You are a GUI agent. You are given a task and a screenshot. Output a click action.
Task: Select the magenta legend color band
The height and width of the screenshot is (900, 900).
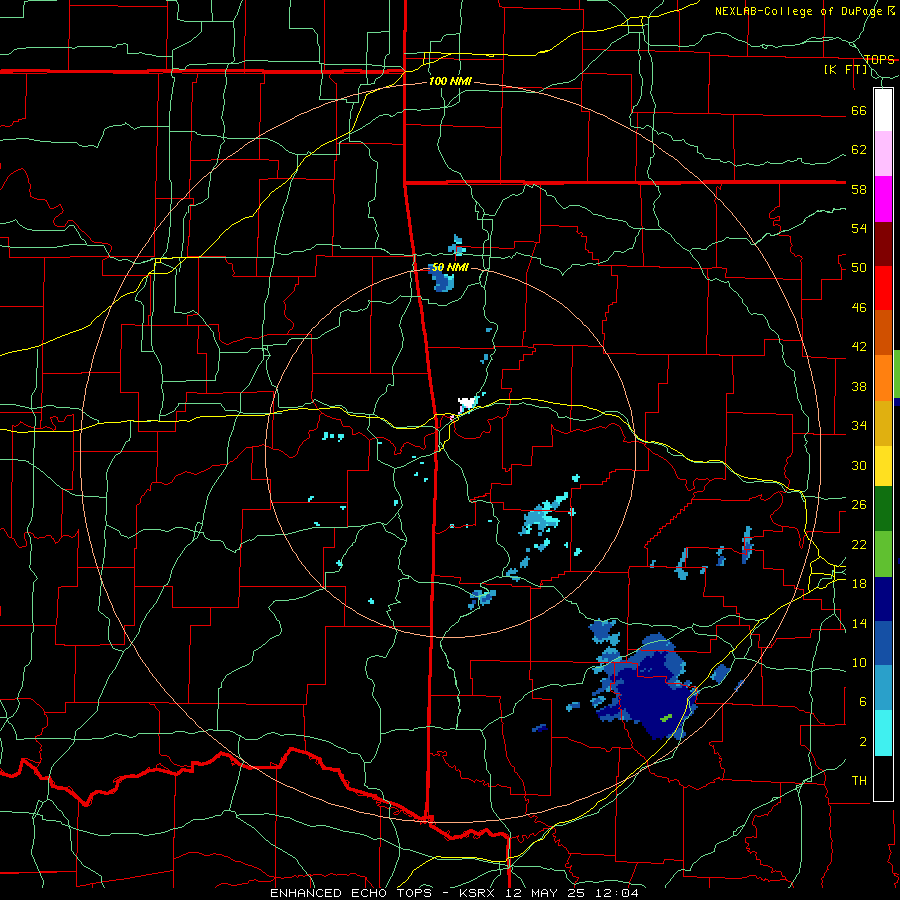point(883,199)
